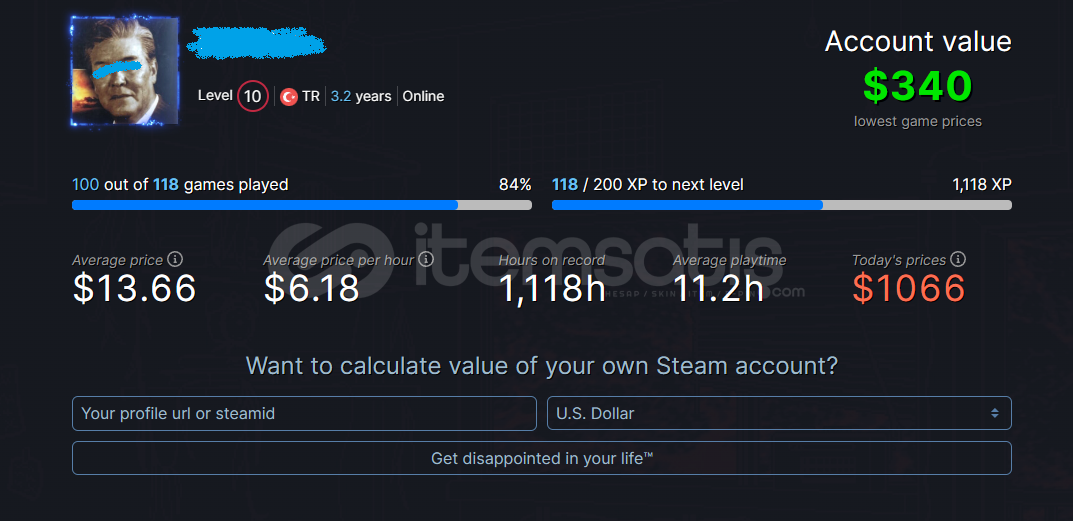Click the Level 10 badge circle
1073x521 pixels.
(253, 97)
